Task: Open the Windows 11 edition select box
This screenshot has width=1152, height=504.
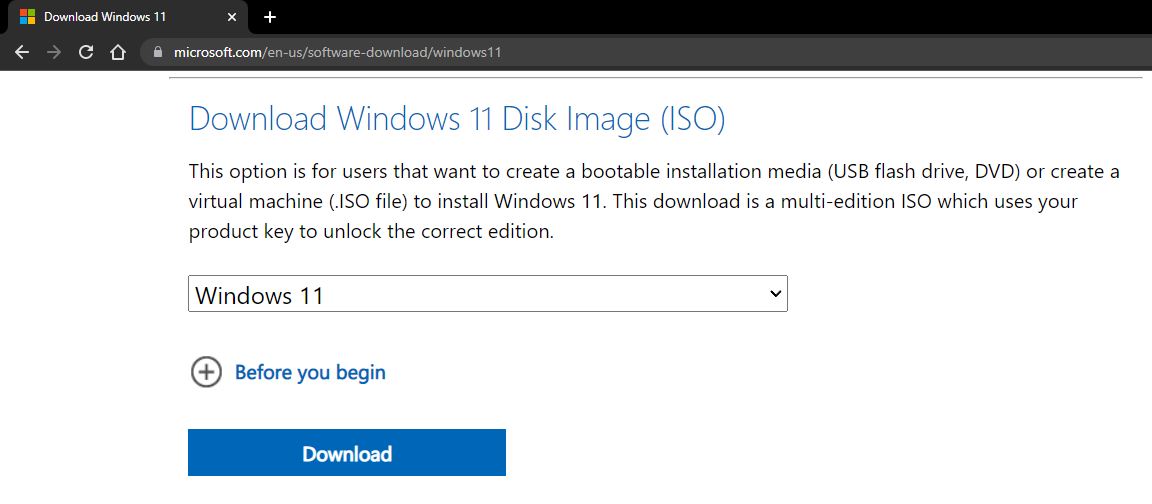Action: point(488,294)
